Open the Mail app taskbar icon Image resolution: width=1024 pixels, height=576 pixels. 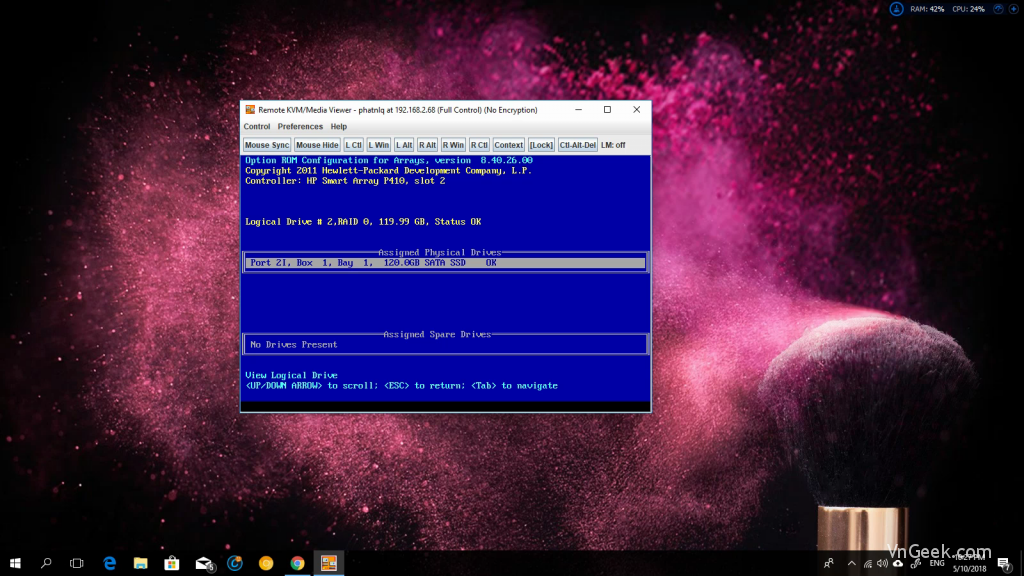pyautogui.click(x=203, y=563)
